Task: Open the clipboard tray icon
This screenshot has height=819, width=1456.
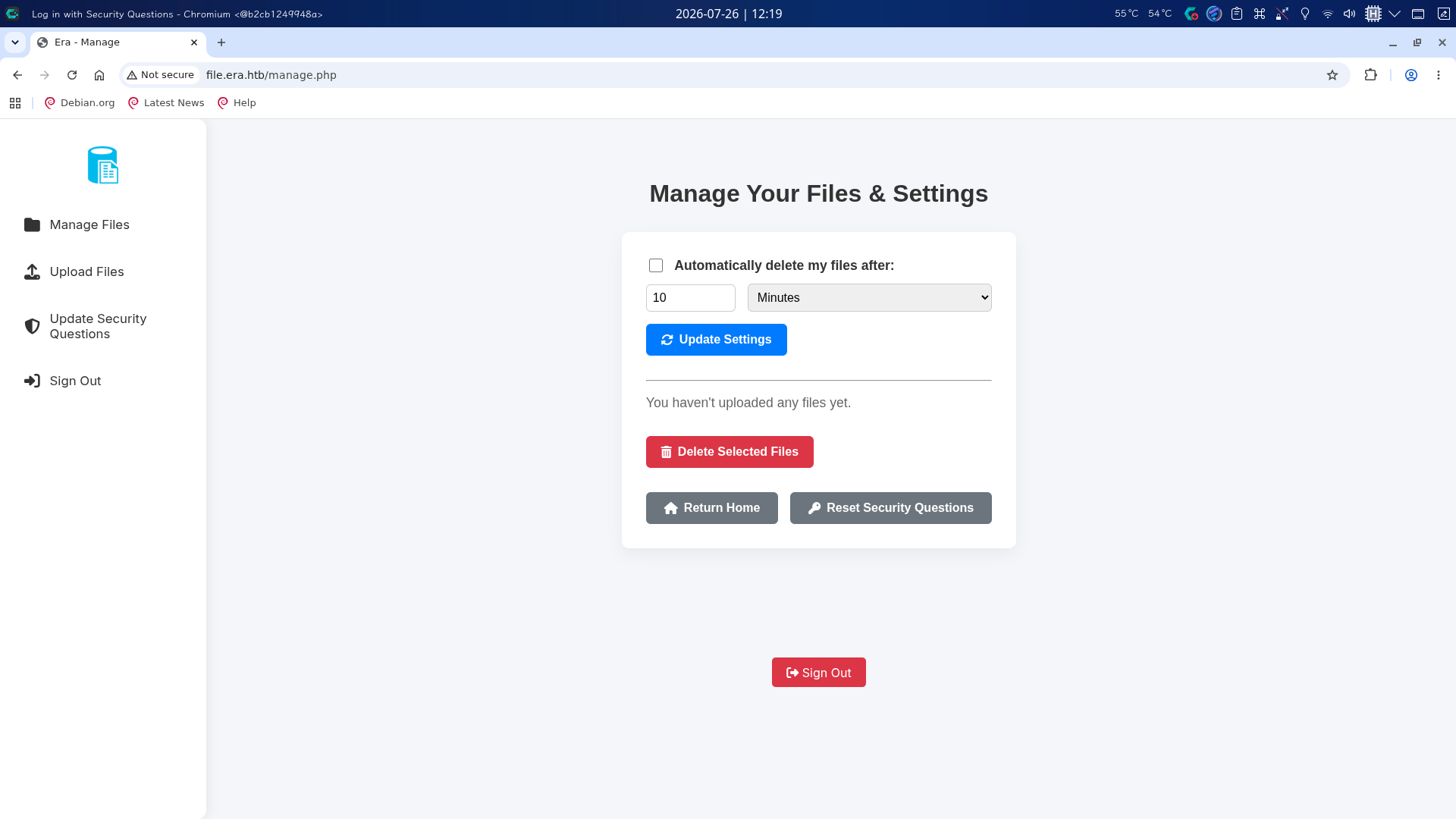Action: pyautogui.click(x=1237, y=14)
